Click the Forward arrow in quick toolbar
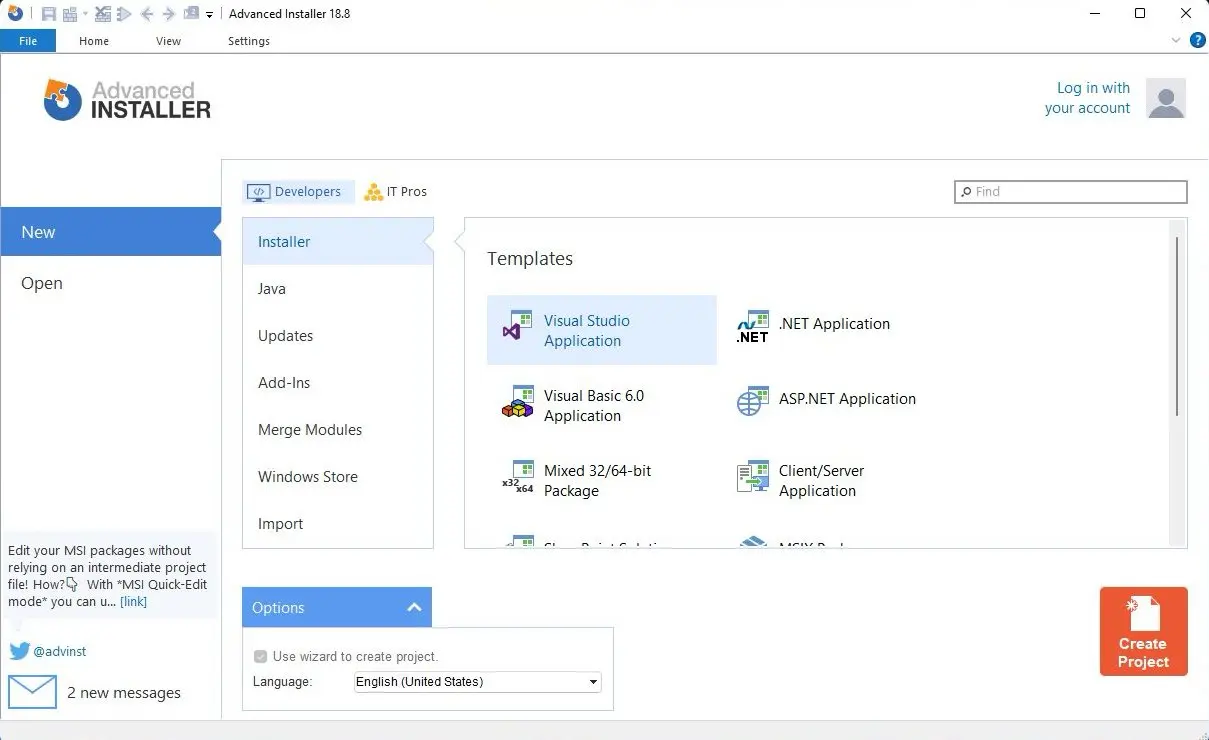Viewport: 1209px width, 740px height. click(169, 14)
